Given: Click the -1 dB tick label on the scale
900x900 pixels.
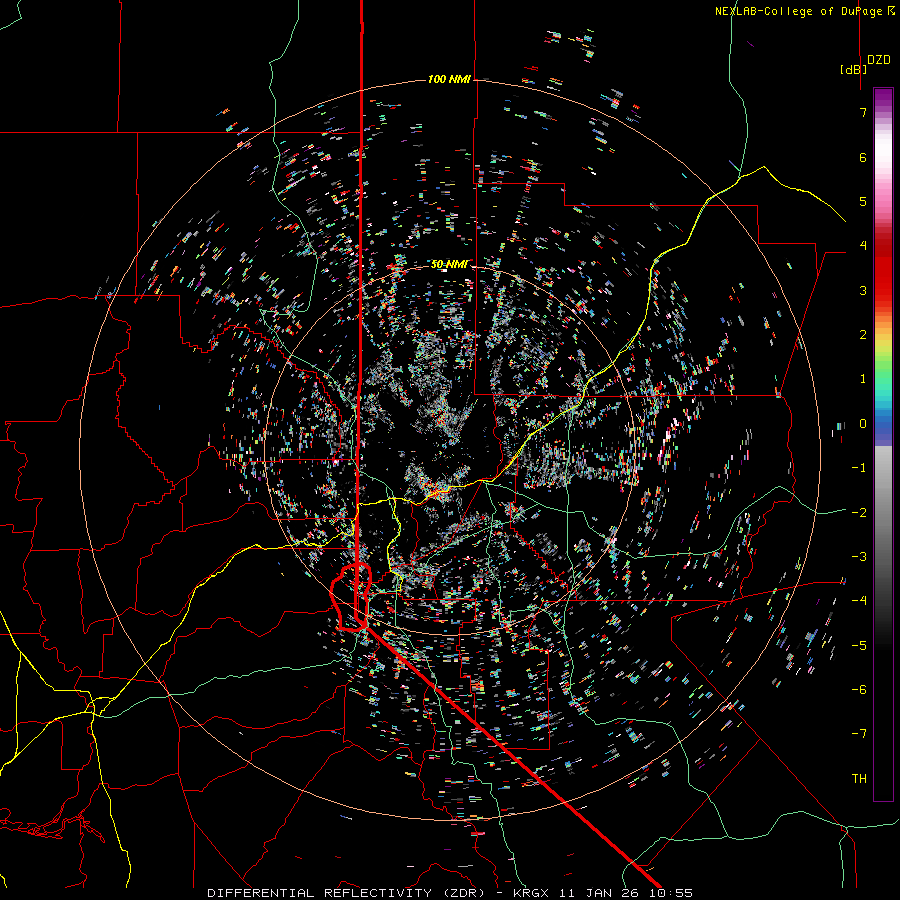Looking at the screenshot, I should pos(859,468).
